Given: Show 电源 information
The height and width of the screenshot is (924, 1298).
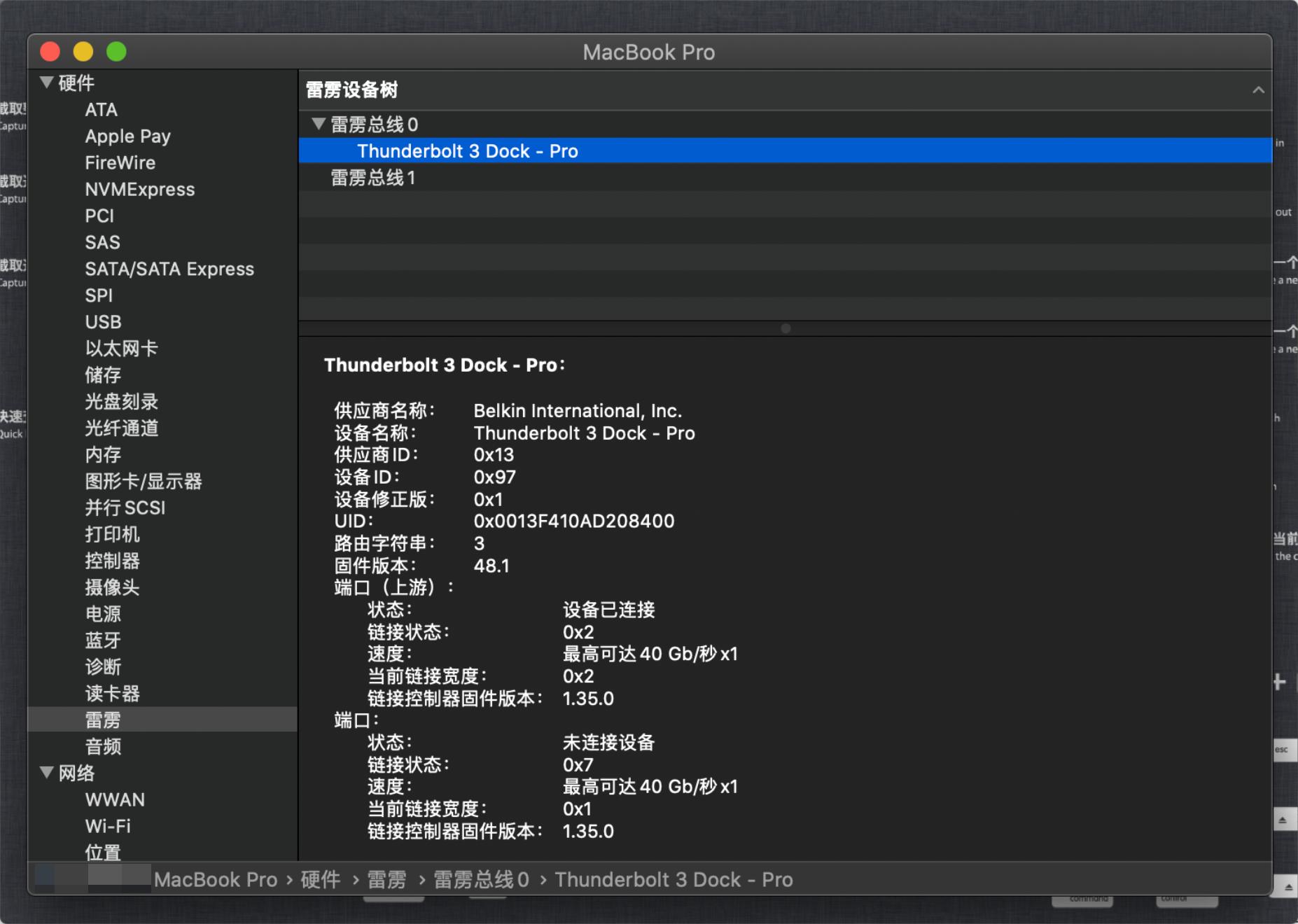Looking at the screenshot, I should pyautogui.click(x=103, y=615).
